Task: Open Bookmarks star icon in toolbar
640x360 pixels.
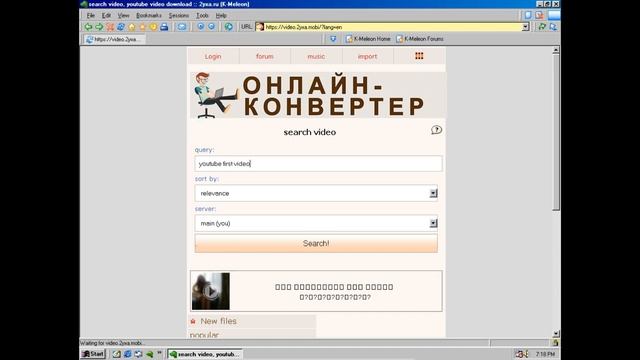Action: coord(142,27)
